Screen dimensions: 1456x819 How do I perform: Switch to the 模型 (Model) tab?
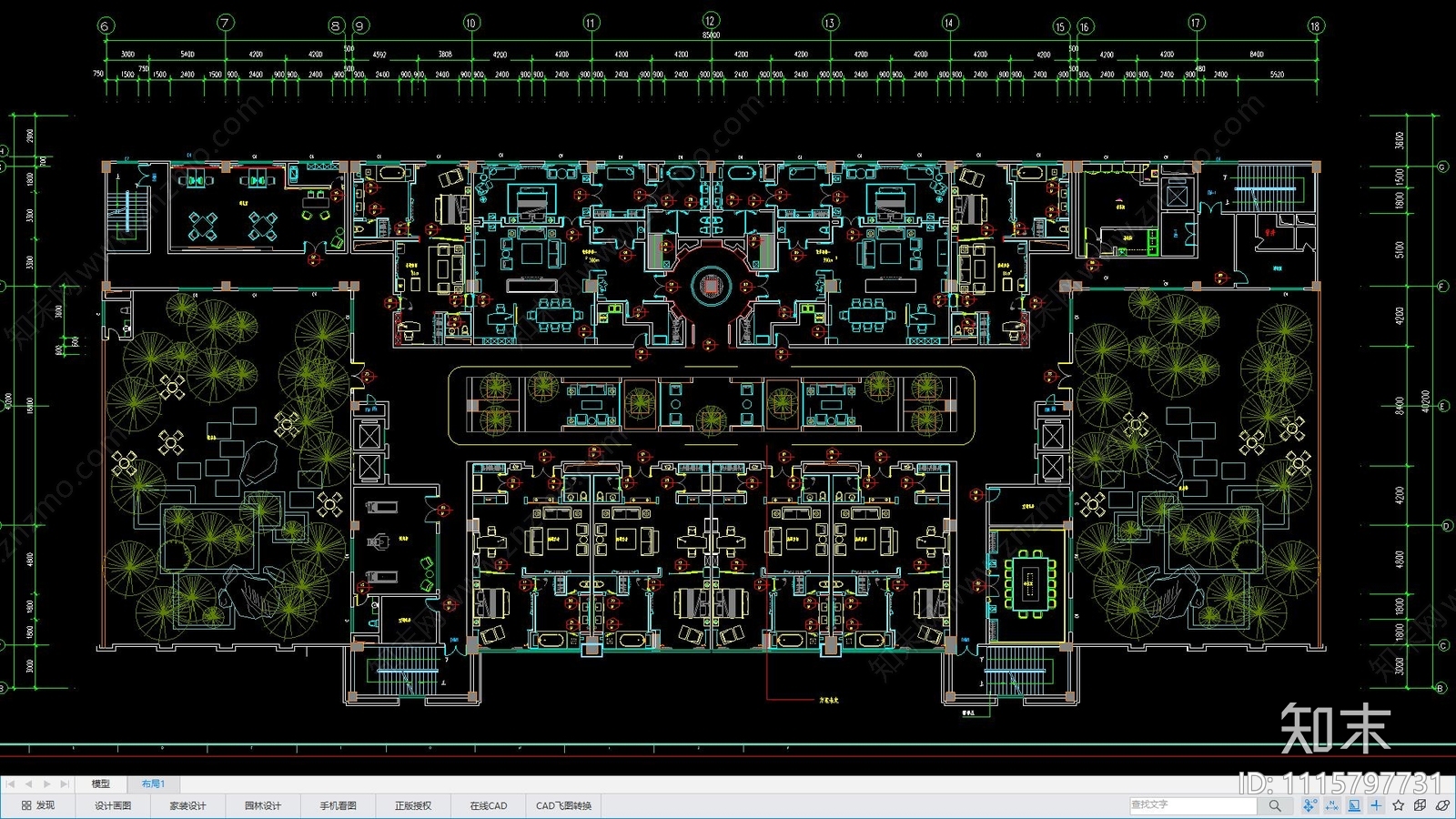[100, 784]
